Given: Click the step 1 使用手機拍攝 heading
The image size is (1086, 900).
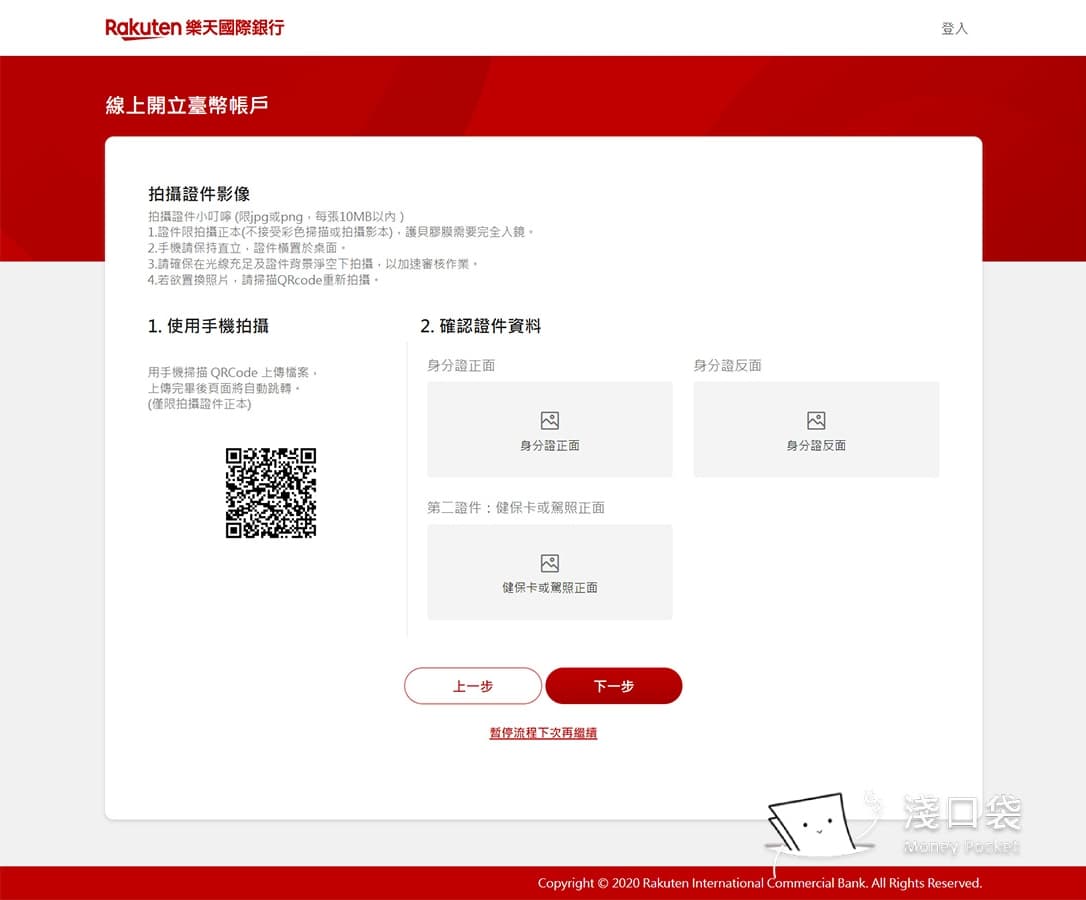Looking at the screenshot, I should (205, 325).
